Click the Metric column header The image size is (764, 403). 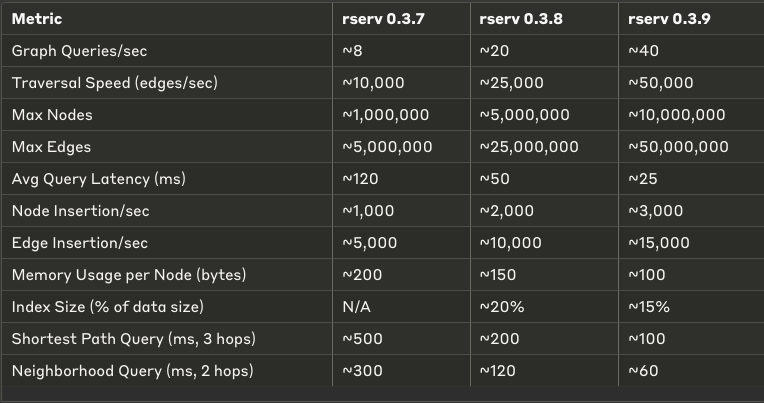click(x=37, y=19)
